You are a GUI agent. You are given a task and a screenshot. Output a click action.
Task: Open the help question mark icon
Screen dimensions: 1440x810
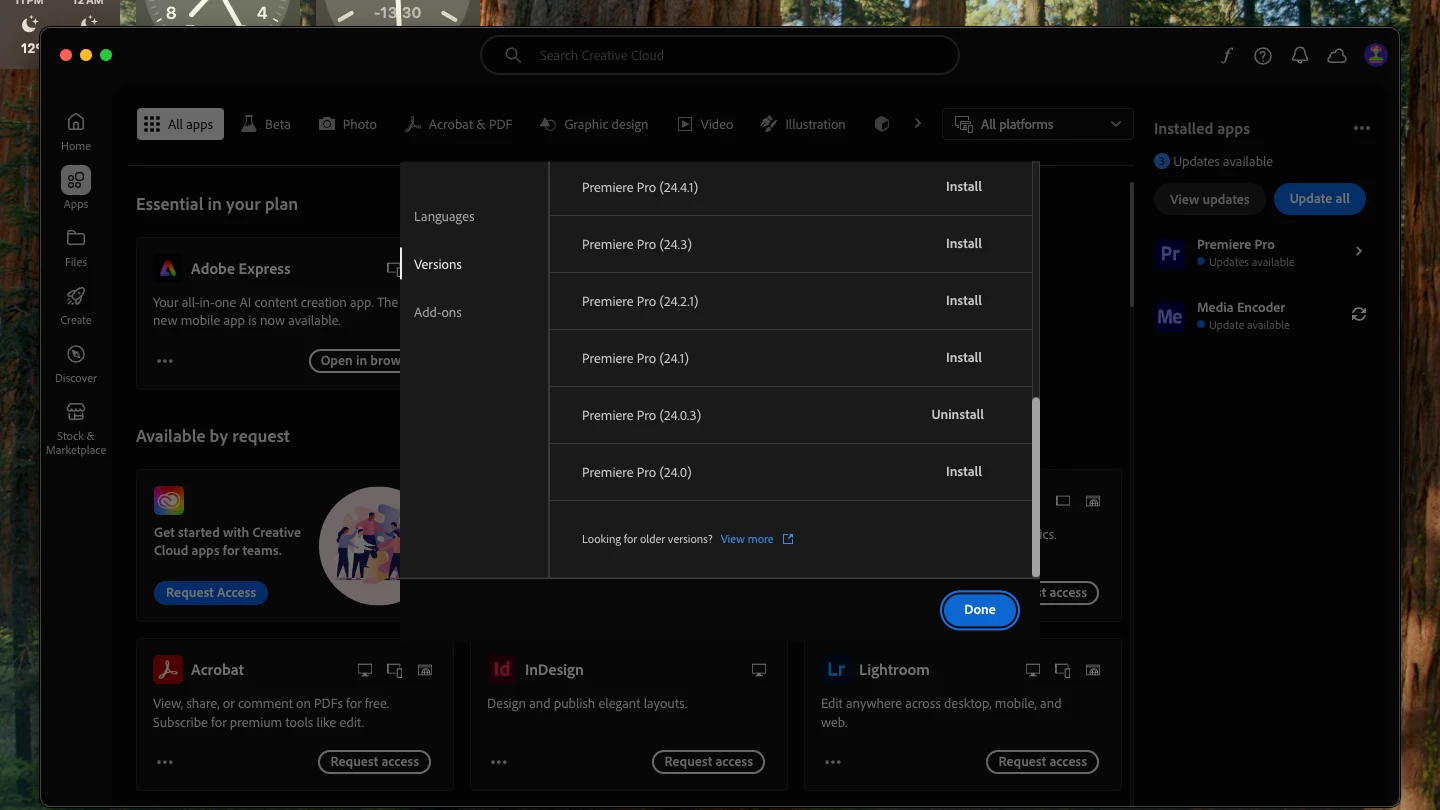[x=1263, y=56]
